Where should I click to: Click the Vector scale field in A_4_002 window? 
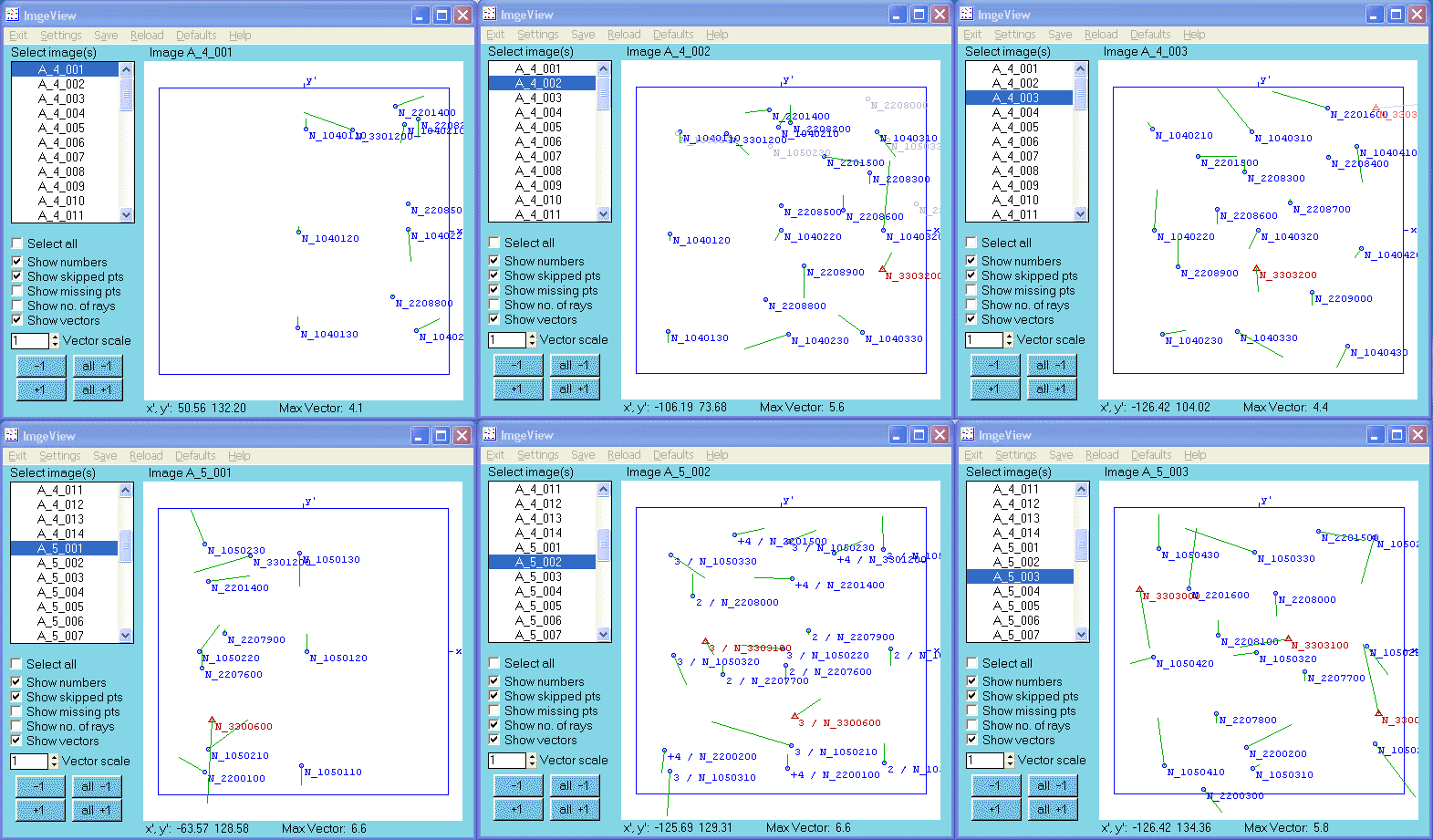coord(507,340)
